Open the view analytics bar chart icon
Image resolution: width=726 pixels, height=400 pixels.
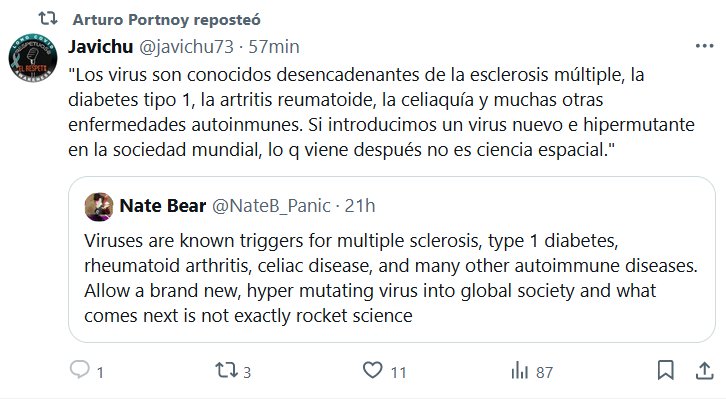(x=520, y=372)
